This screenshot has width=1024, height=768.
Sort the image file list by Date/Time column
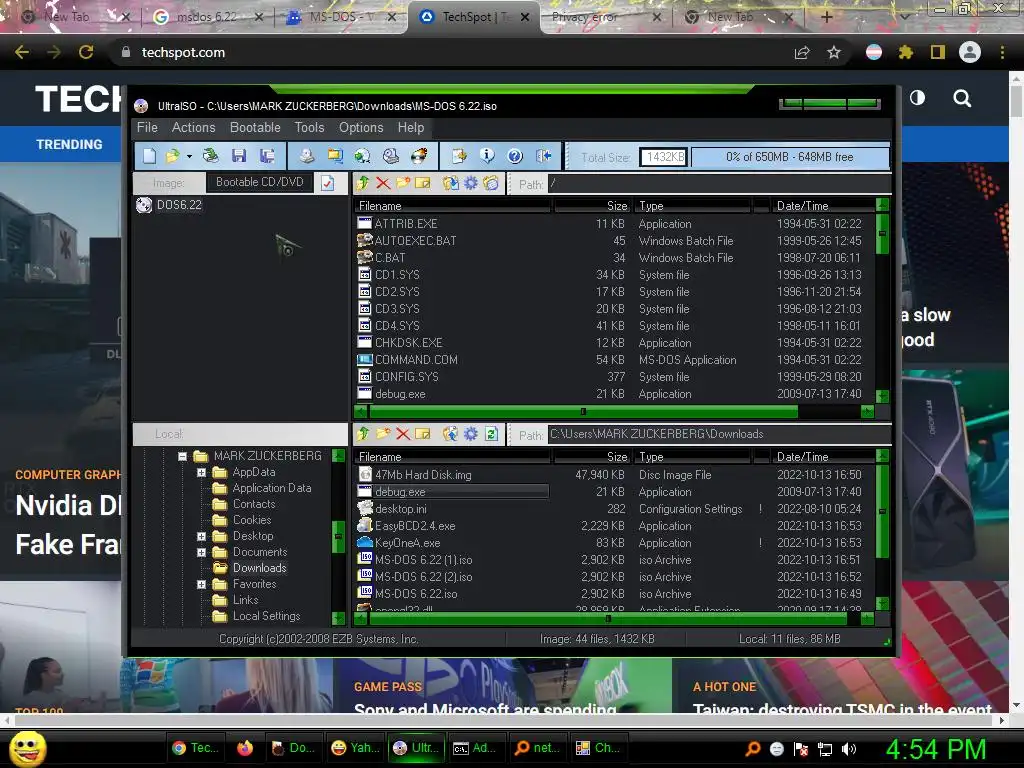pos(821,206)
